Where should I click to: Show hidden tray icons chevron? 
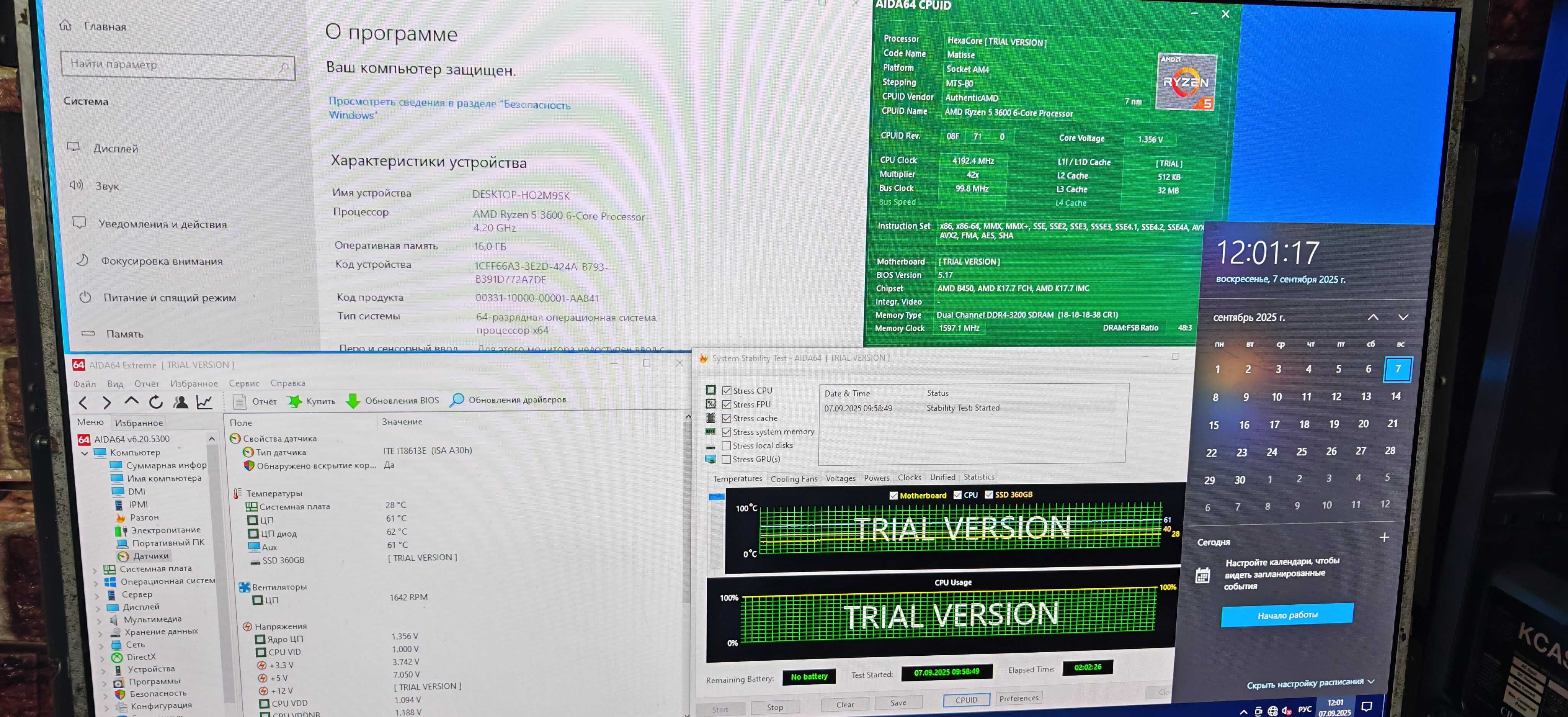pyautogui.click(x=1243, y=712)
